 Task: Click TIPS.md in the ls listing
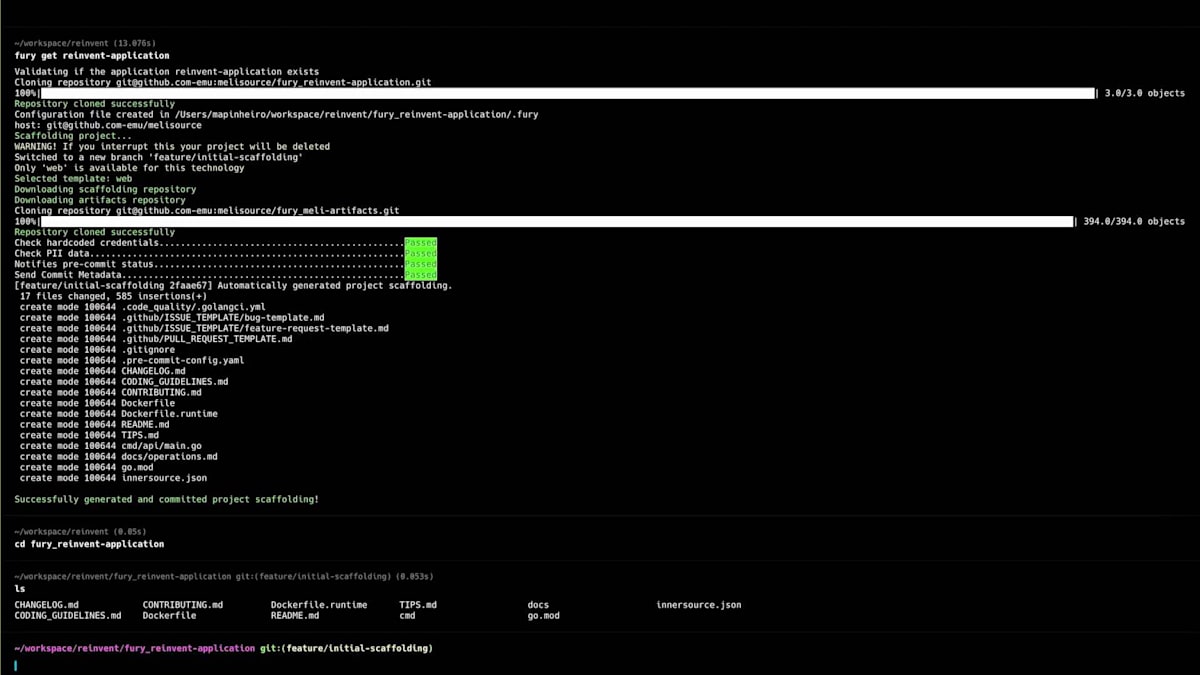click(x=418, y=605)
